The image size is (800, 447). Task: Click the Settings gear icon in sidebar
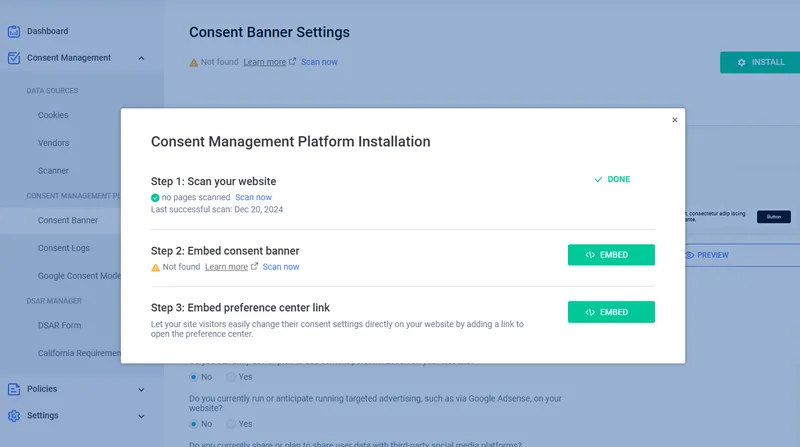(14, 416)
